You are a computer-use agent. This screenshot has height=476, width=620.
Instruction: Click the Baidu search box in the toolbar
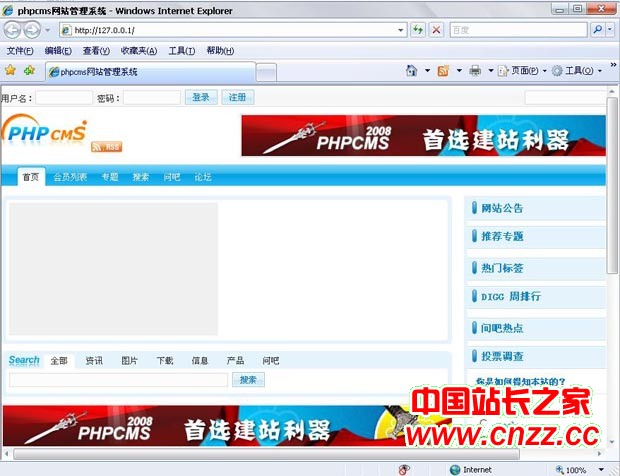518,30
